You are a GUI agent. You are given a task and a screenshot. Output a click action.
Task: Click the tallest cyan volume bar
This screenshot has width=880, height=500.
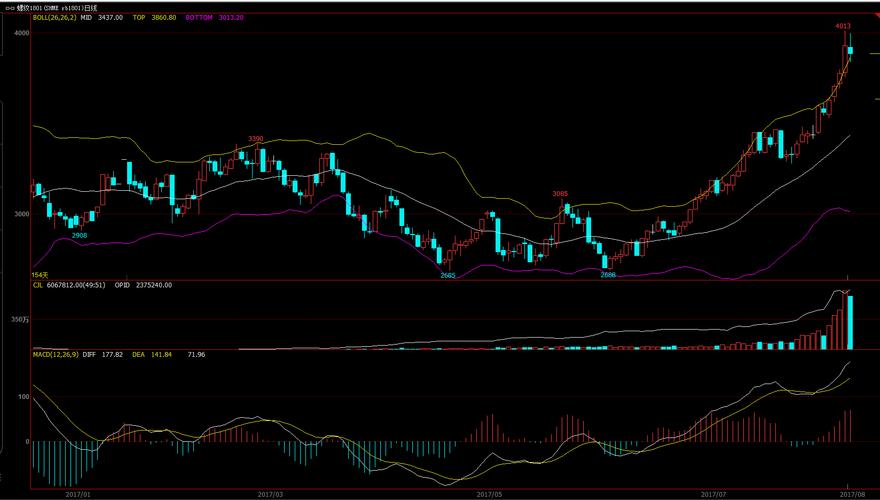coord(850,322)
